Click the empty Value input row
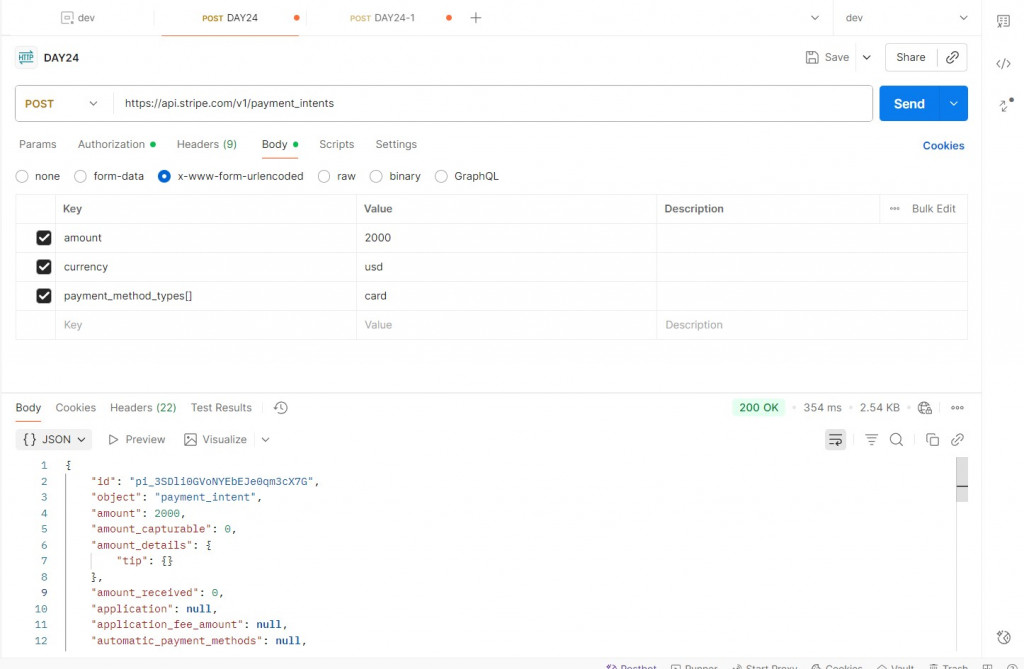Screen dimensions: 1024x669 (506, 325)
